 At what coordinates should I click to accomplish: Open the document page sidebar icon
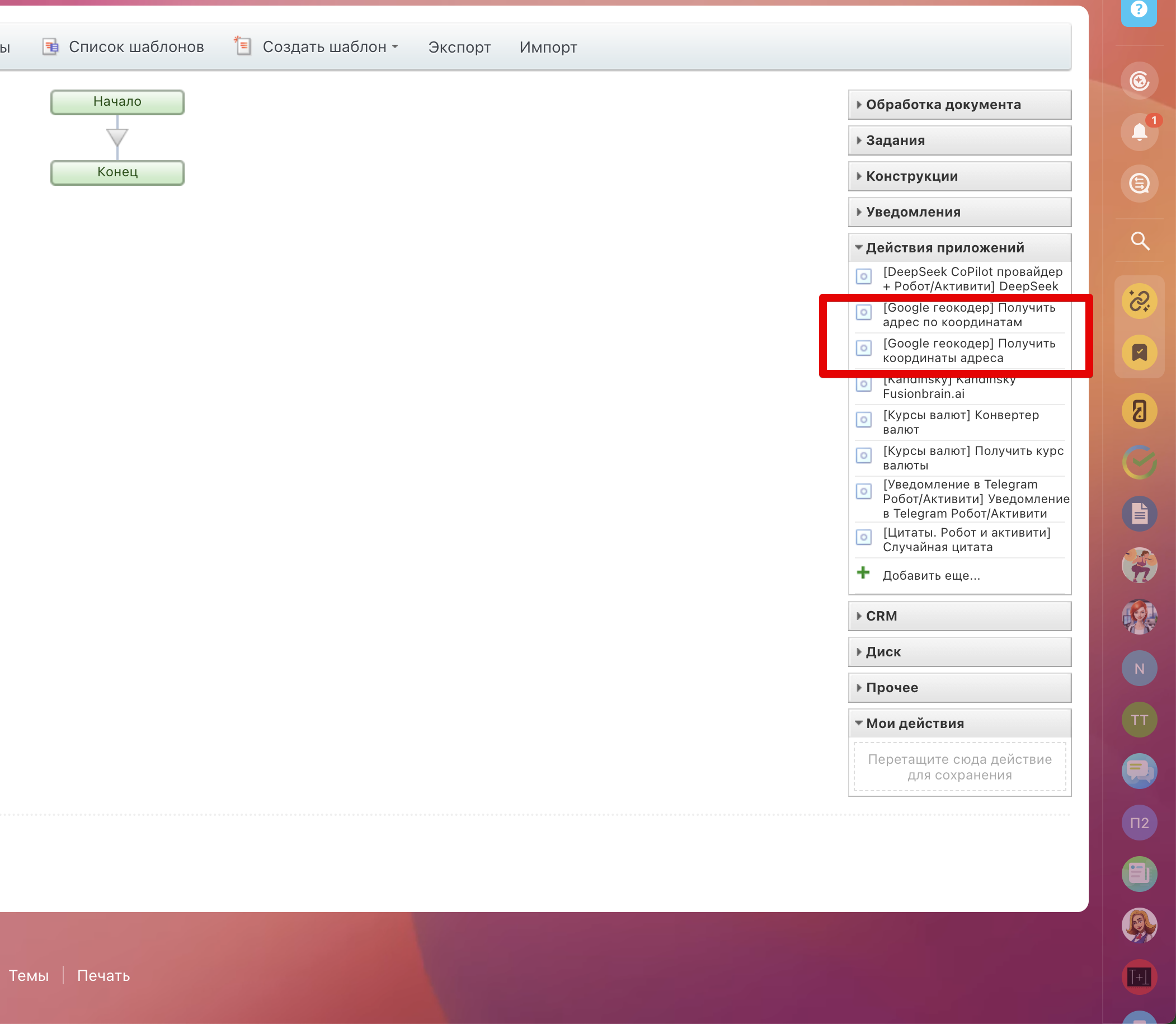1139,513
